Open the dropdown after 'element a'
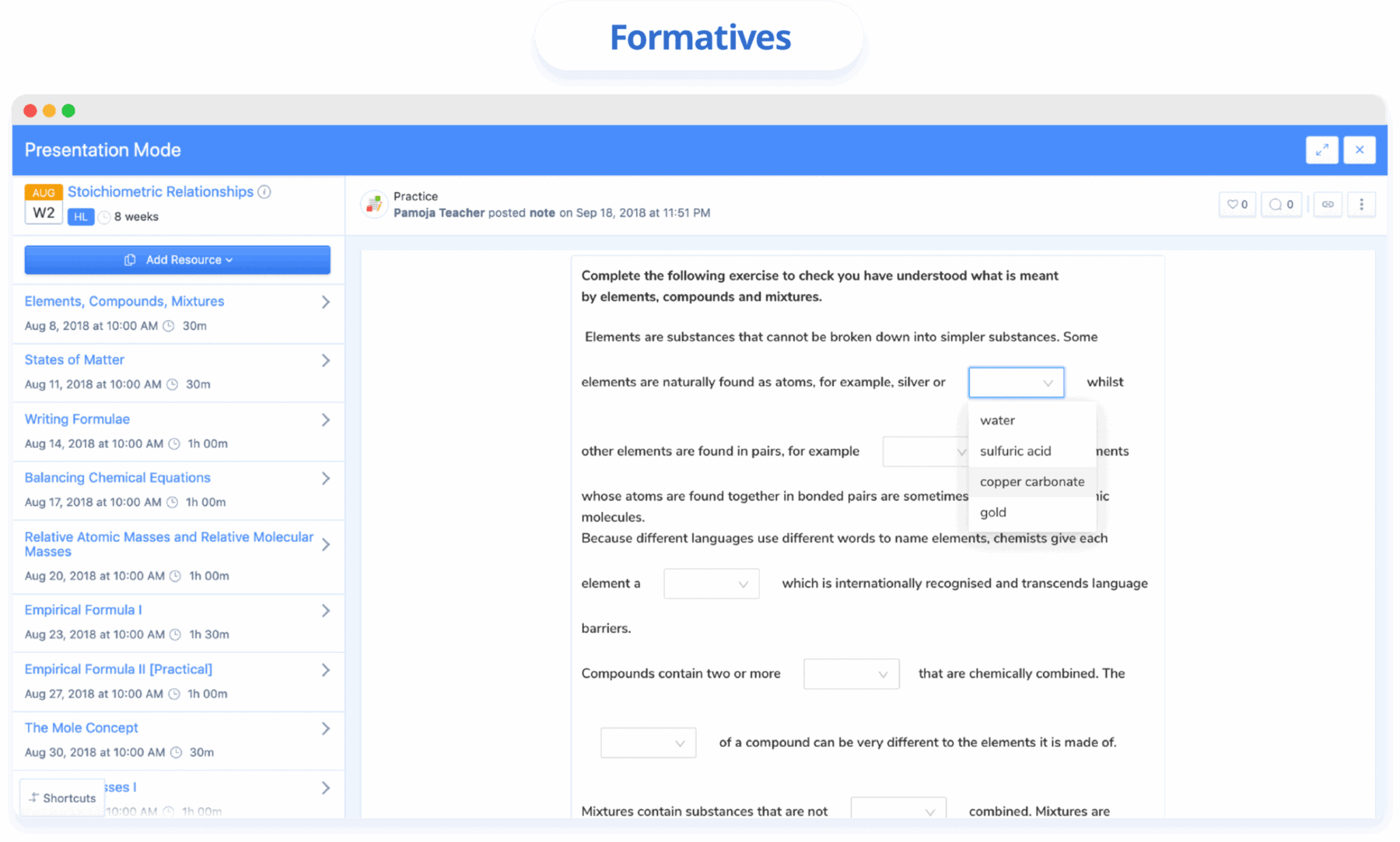This screenshot has height=842, width=1400. pos(711,584)
